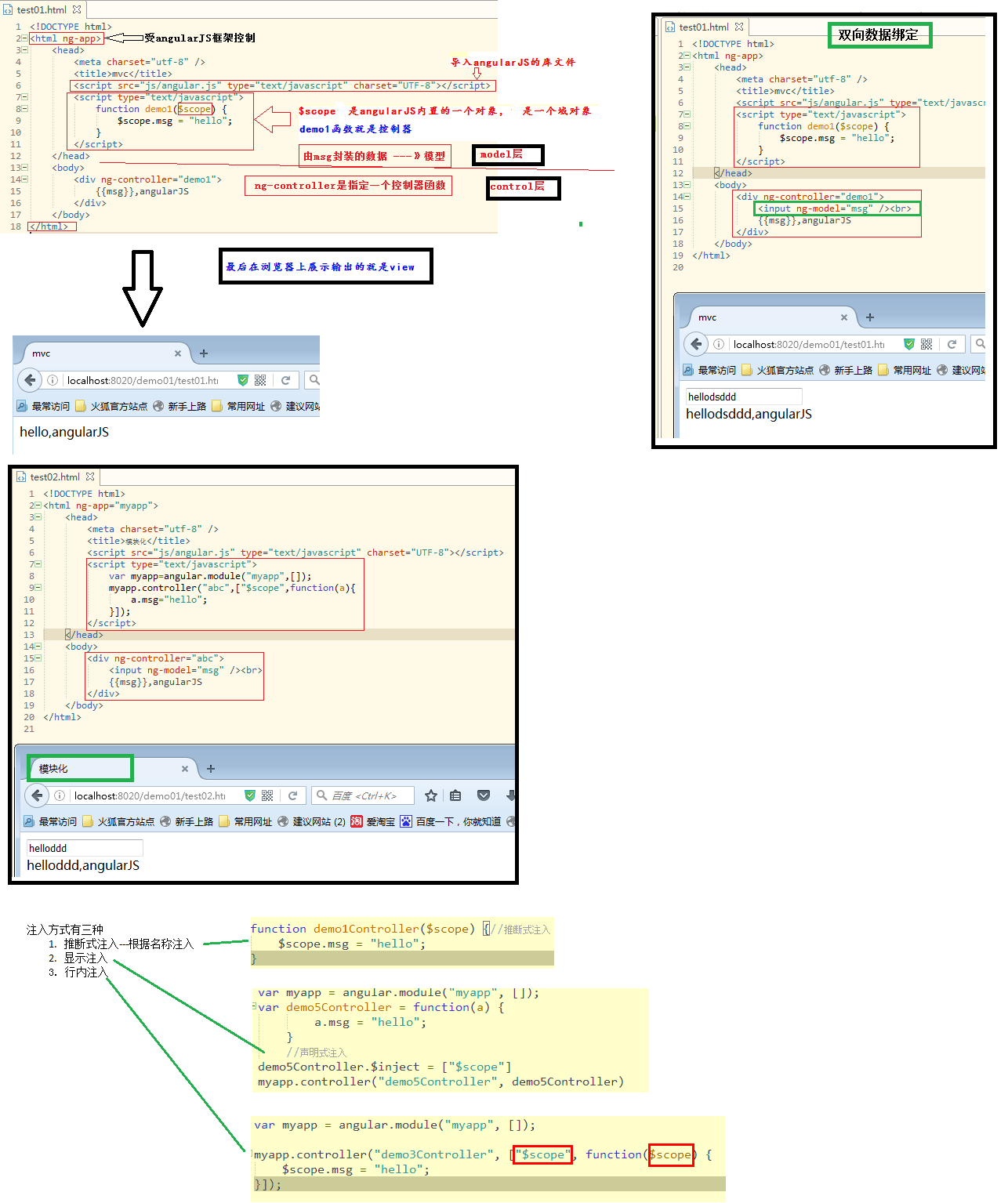Reload the page in hello,angularJS browser

pyautogui.click(x=286, y=380)
